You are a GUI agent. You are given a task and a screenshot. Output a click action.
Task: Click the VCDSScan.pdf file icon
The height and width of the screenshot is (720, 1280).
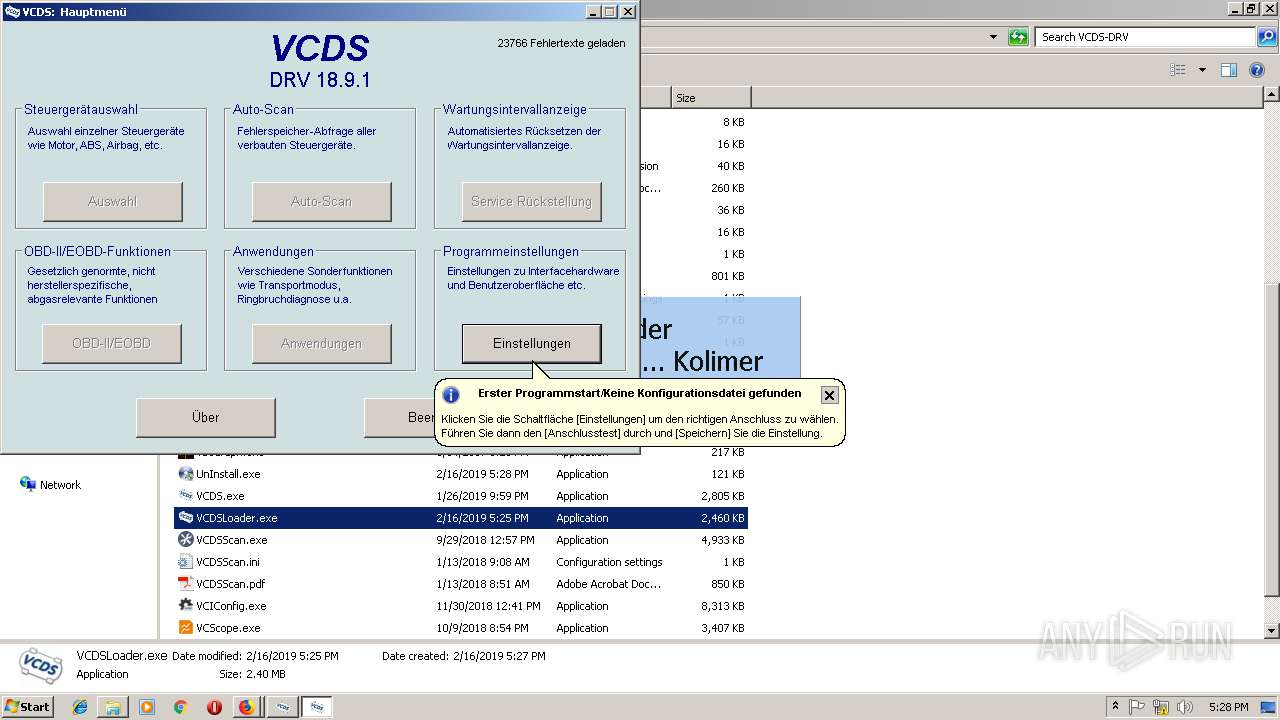[185, 584]
